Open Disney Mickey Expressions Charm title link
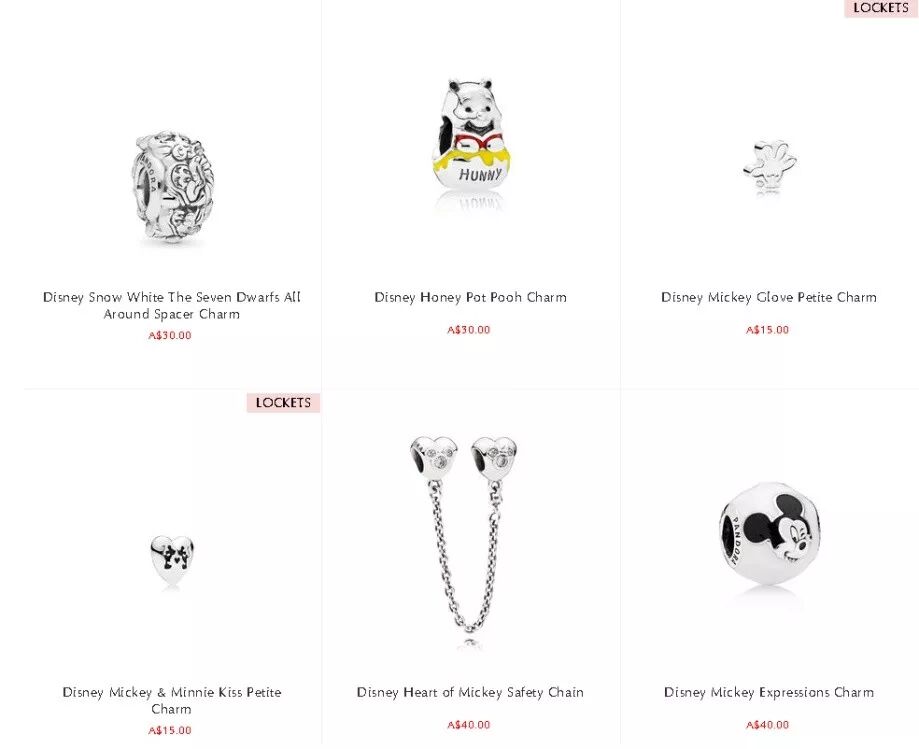Viewport: 919px width, 749px height. [x=769, y=692]
